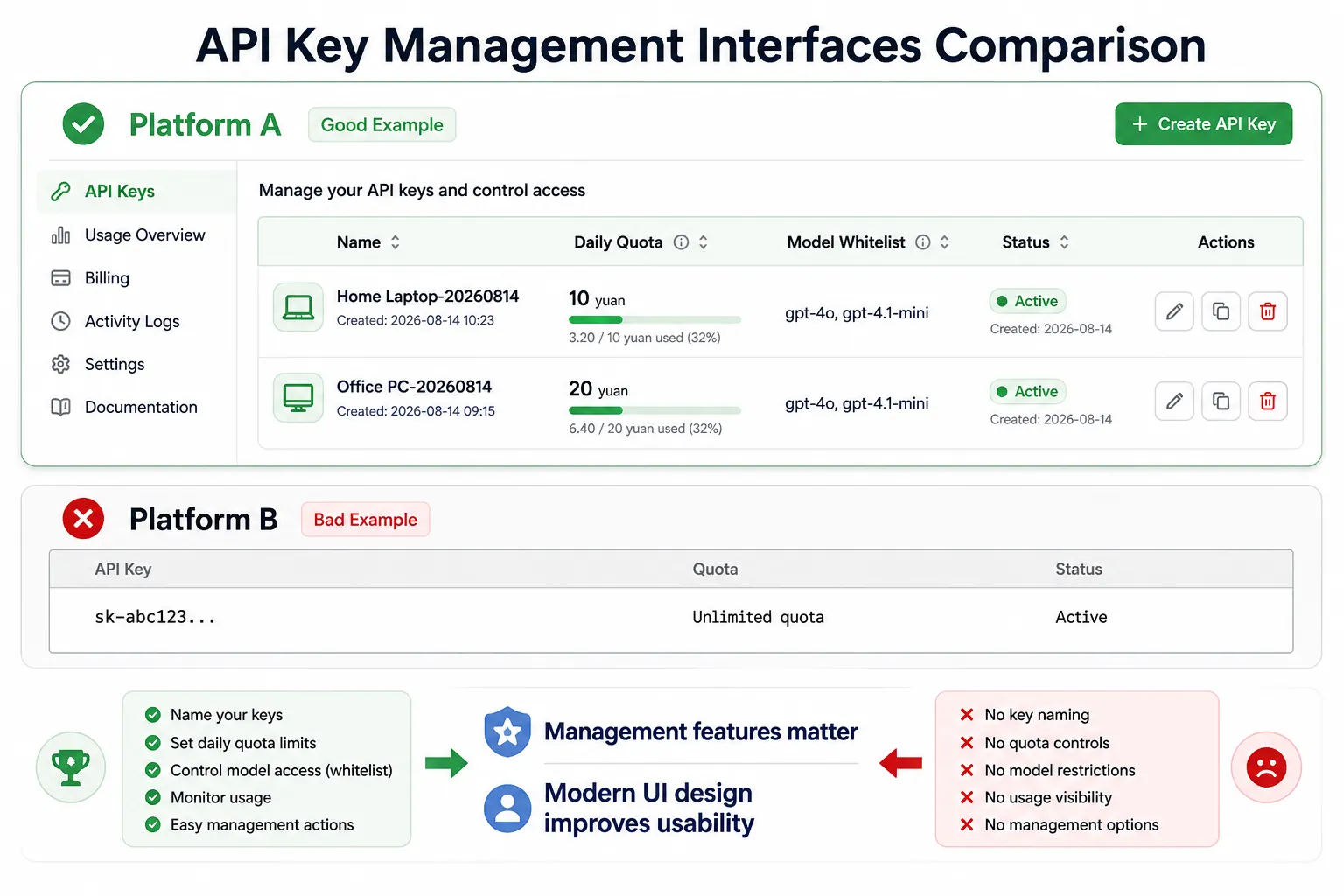
Task: Click the book icon for Documentation
Action: click(x=60, y=407)
